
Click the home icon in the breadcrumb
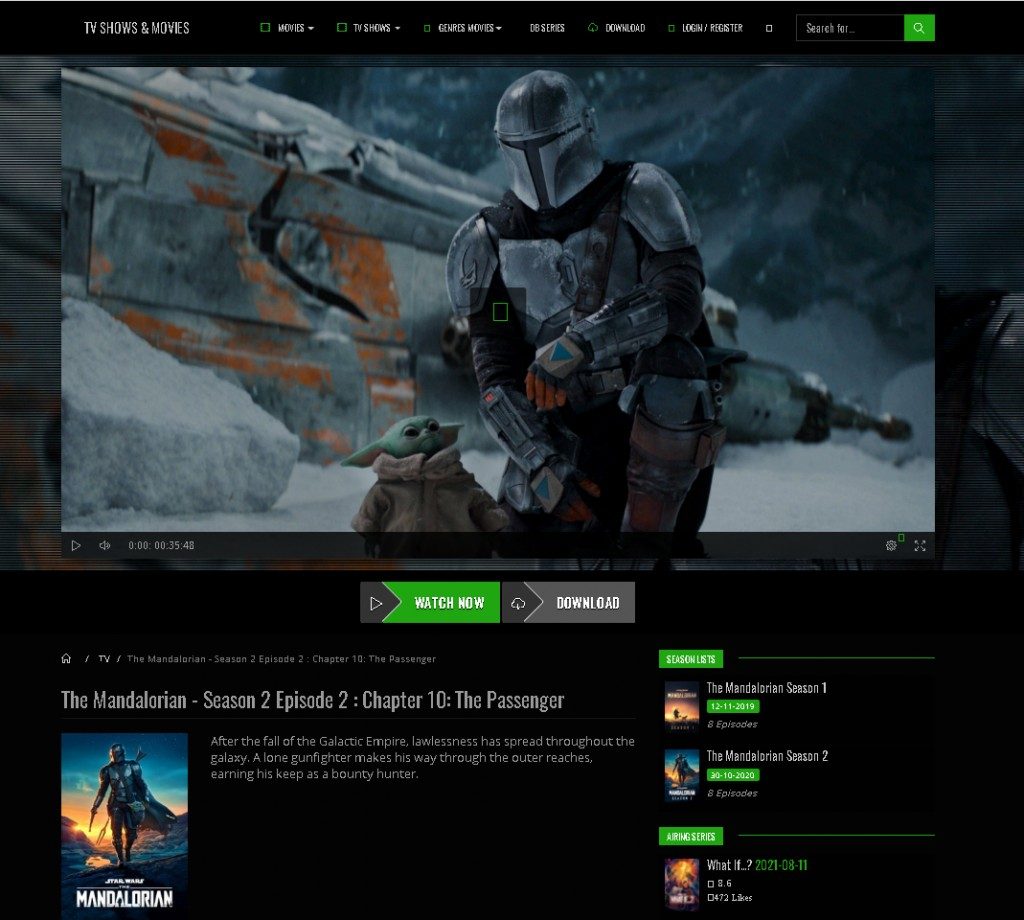pos(66,658)
